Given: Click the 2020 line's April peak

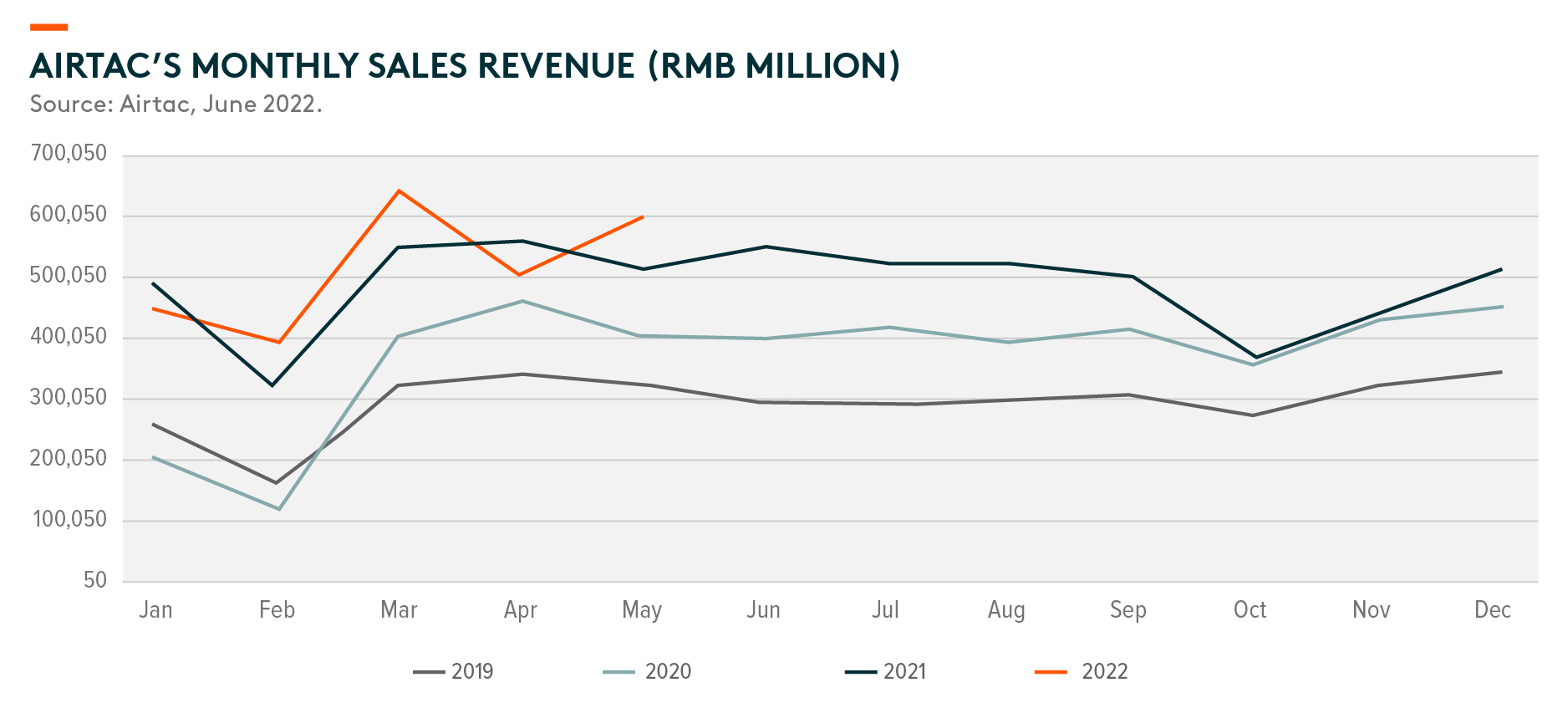Looking at the screenshot, I should (522, 301).
